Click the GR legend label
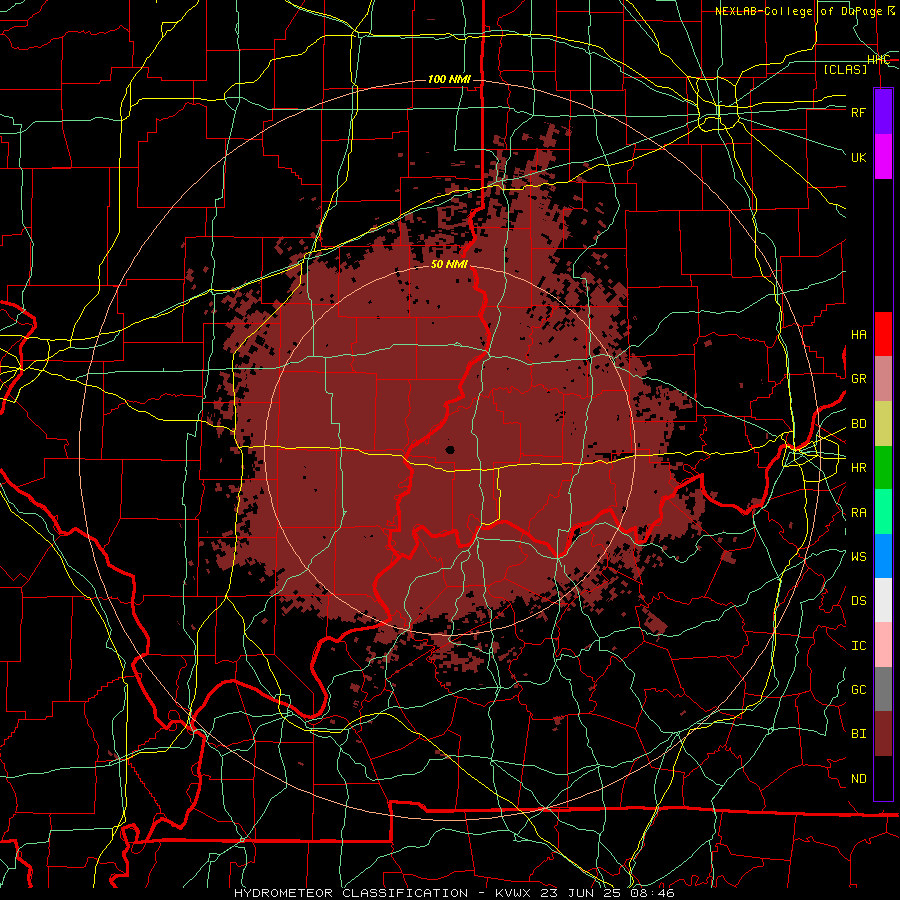 pos(858,379)
